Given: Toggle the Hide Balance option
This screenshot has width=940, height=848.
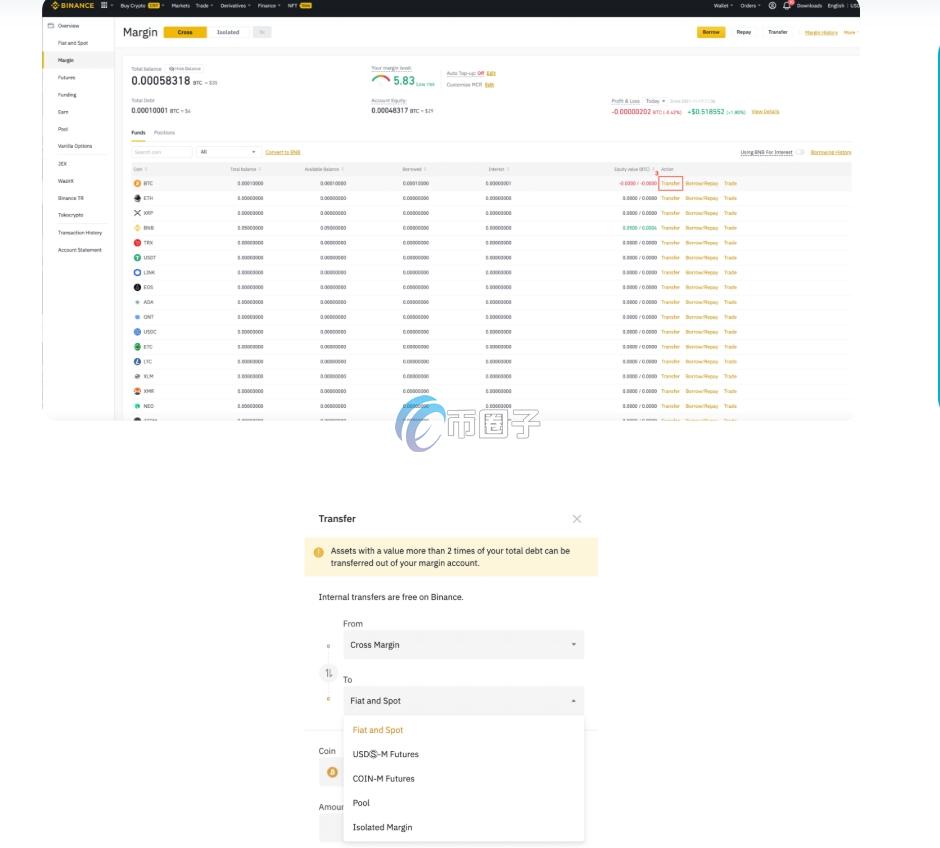Looking at the screenshot, I should (x=185, y=68).
